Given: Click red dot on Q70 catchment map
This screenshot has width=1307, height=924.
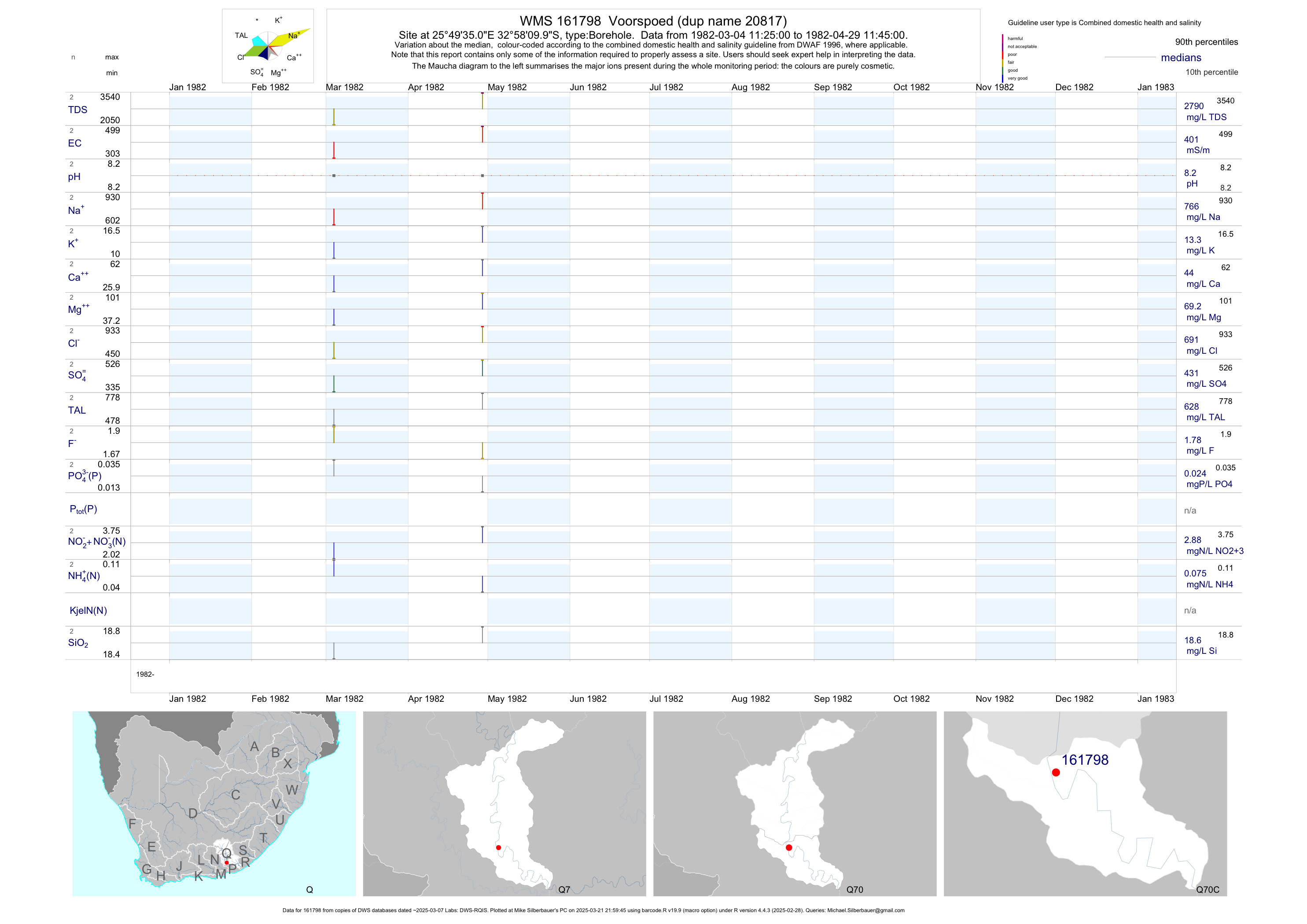Looking at the screenshot, I should [x=789, y=848].
